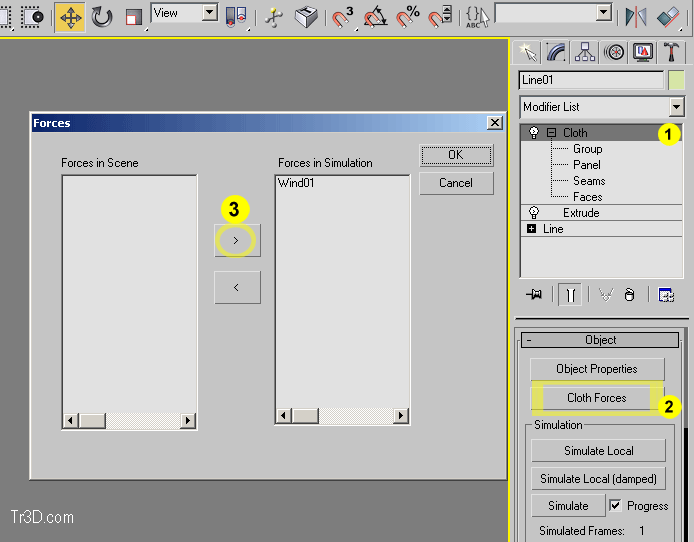The height and width of the screenshot is (542, 694).
Task: Select the Rotate transform tool
Action: click(x=102, y=17)
